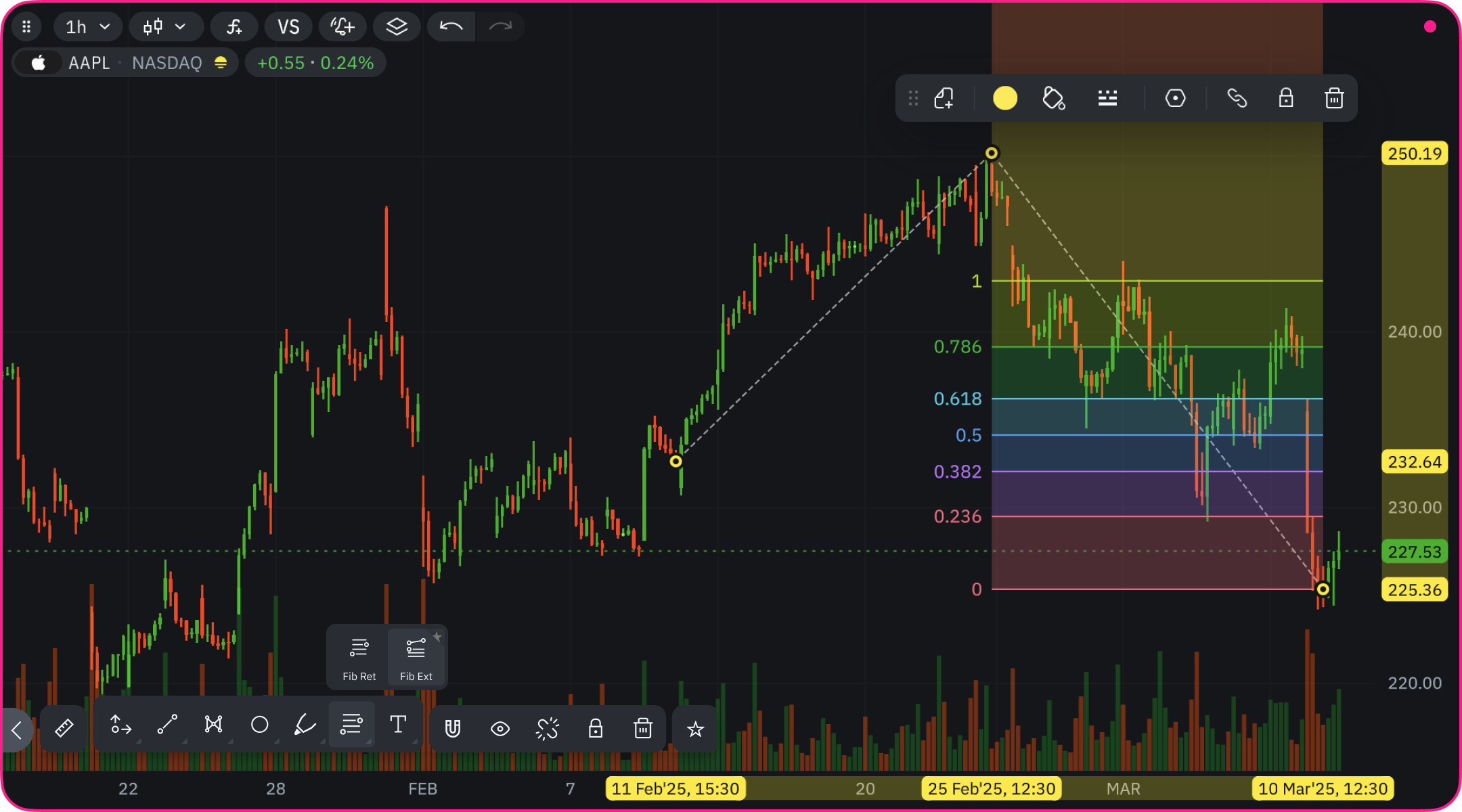Click the undo arrow
Screen dimensions: 1462x812
(451, 27)
